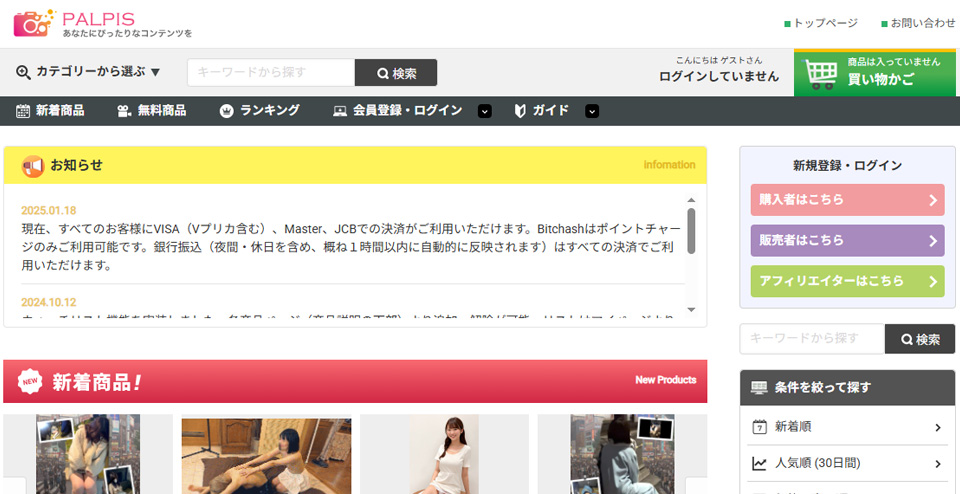This screenshot has width=960, height=494.
Task: Click the chart icon beside 人気順
Action: click(x=759, y=464)
